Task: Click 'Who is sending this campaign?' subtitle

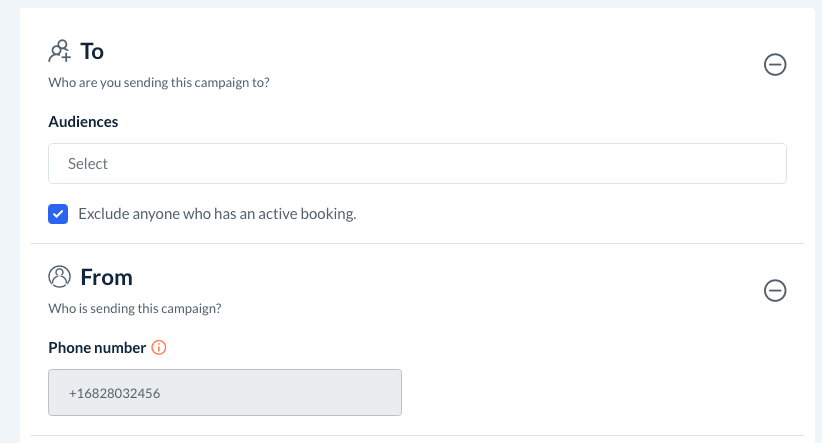Action: pyautogui.click(x=135, y=309)
